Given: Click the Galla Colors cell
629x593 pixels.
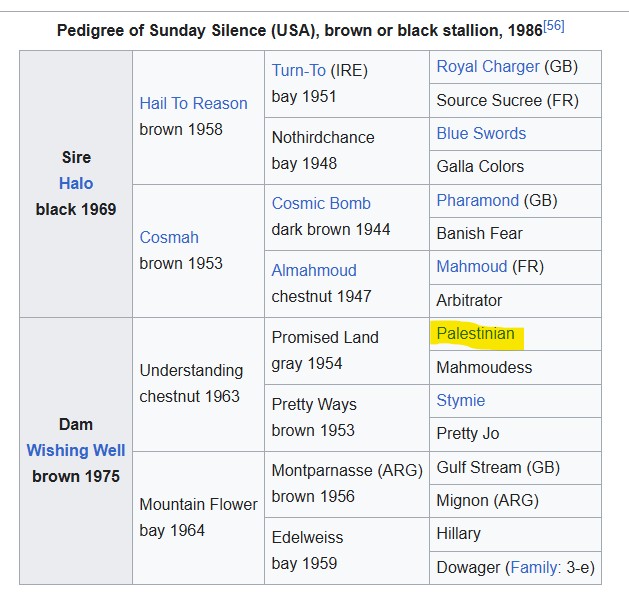Looking at the screenshot, I should [x=515, y=167].
